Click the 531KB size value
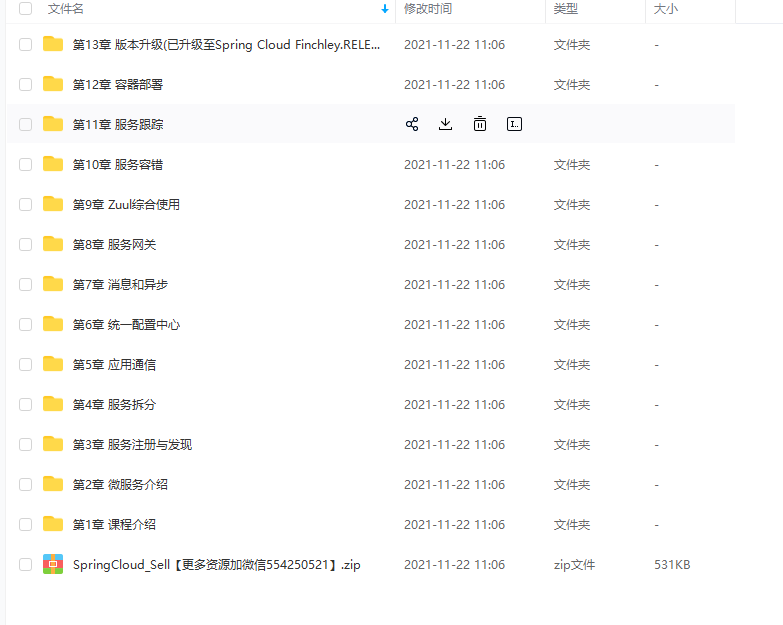 coord(672,565)
